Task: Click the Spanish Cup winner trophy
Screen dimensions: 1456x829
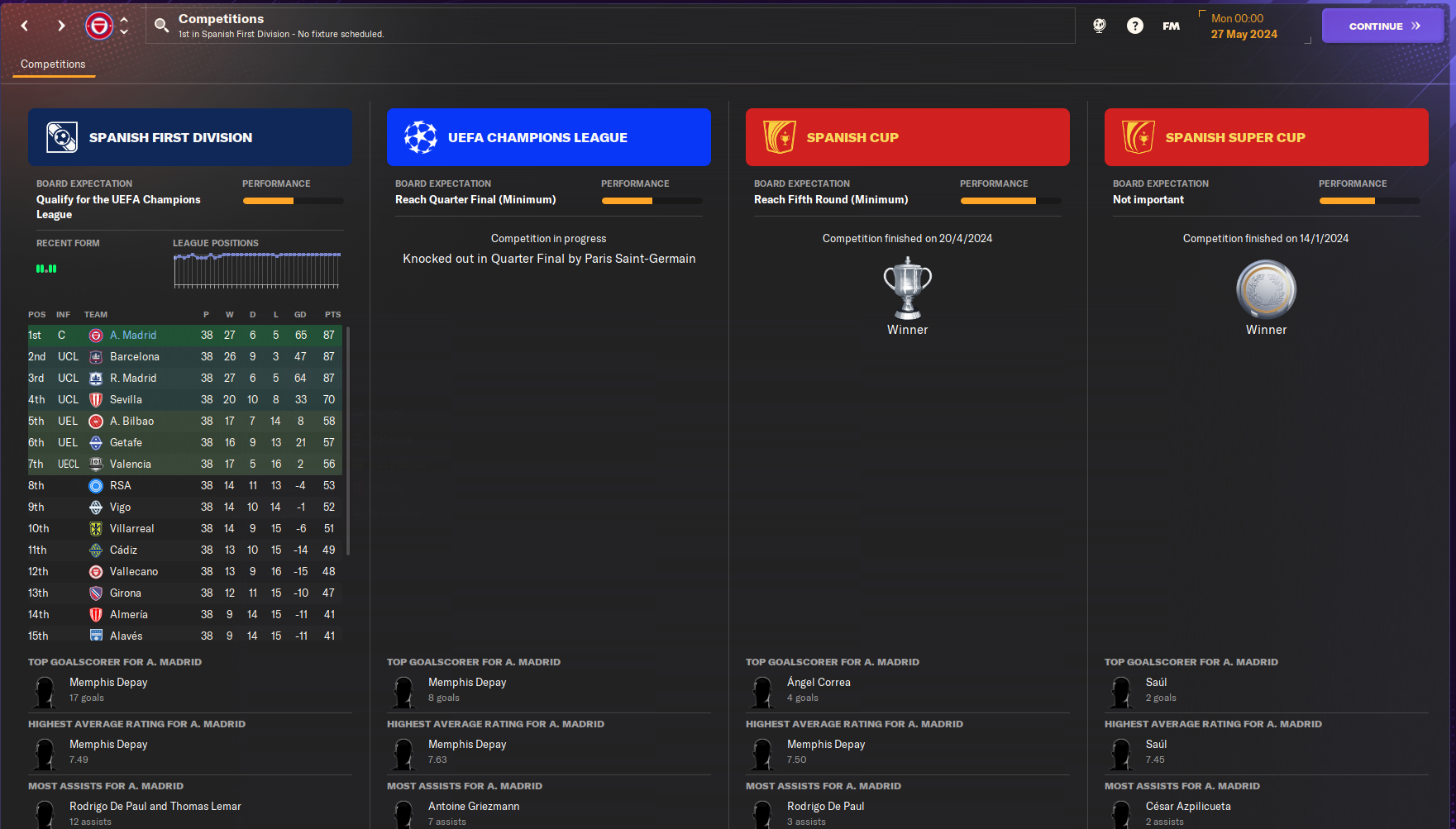Action: [908, 288]
